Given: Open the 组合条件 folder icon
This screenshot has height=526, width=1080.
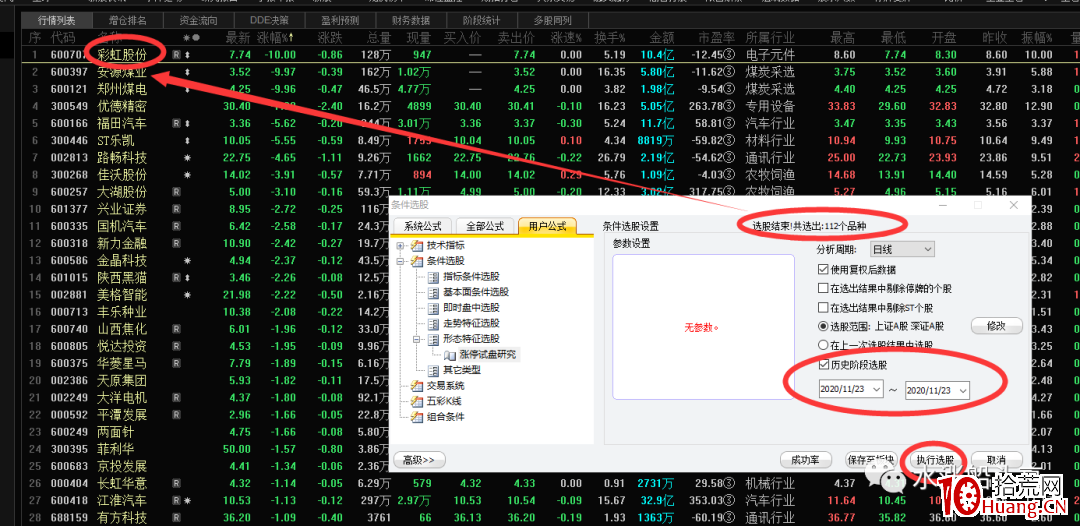Looking at the screenshot, I should pyautogui.click(x=417, y=417).
